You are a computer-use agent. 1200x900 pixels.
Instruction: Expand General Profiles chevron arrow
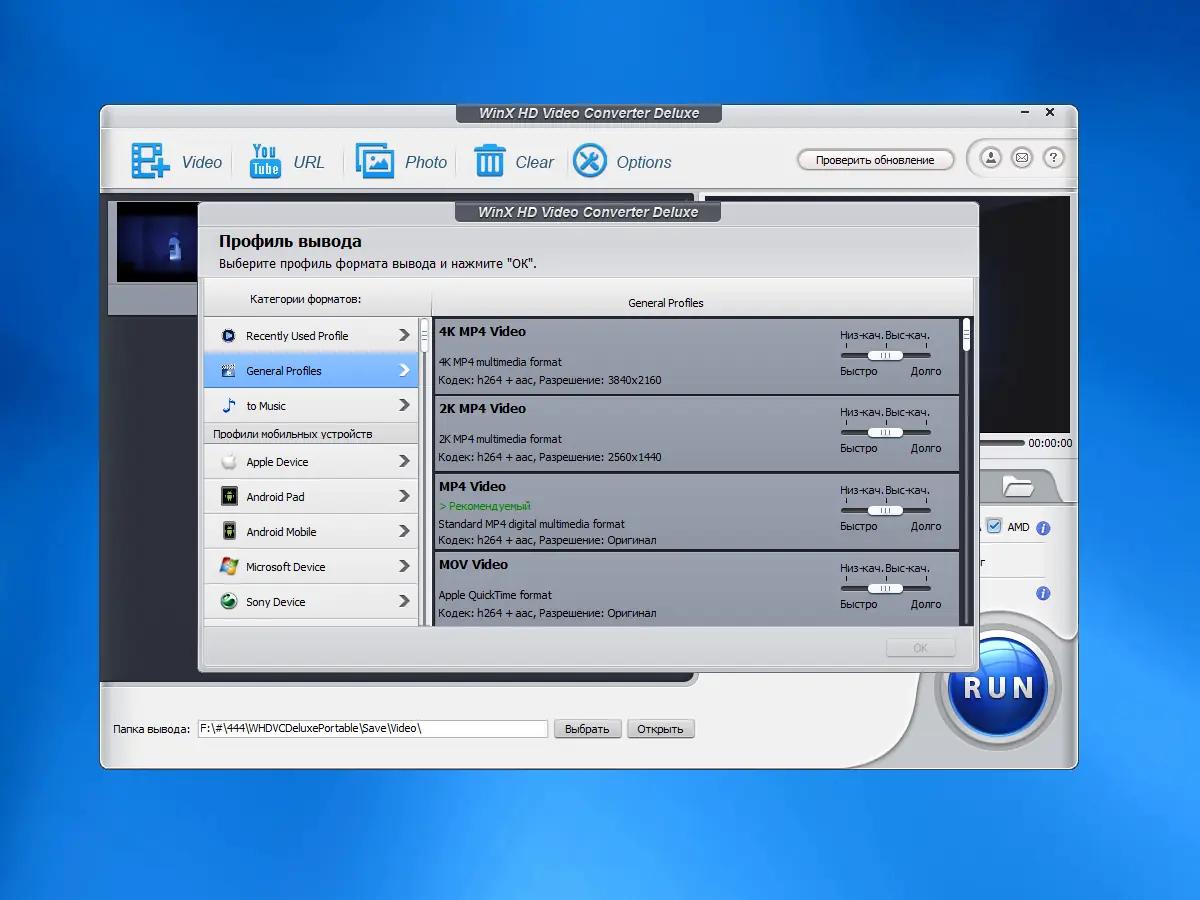404,371
